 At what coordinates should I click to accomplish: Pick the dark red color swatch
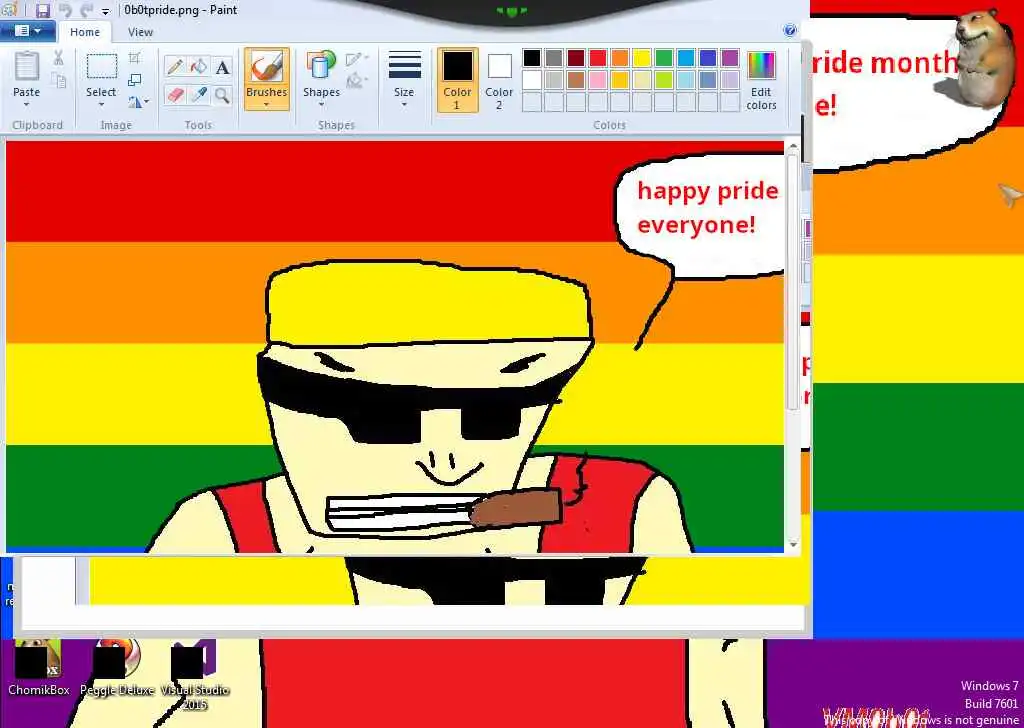tap(576, 58)
